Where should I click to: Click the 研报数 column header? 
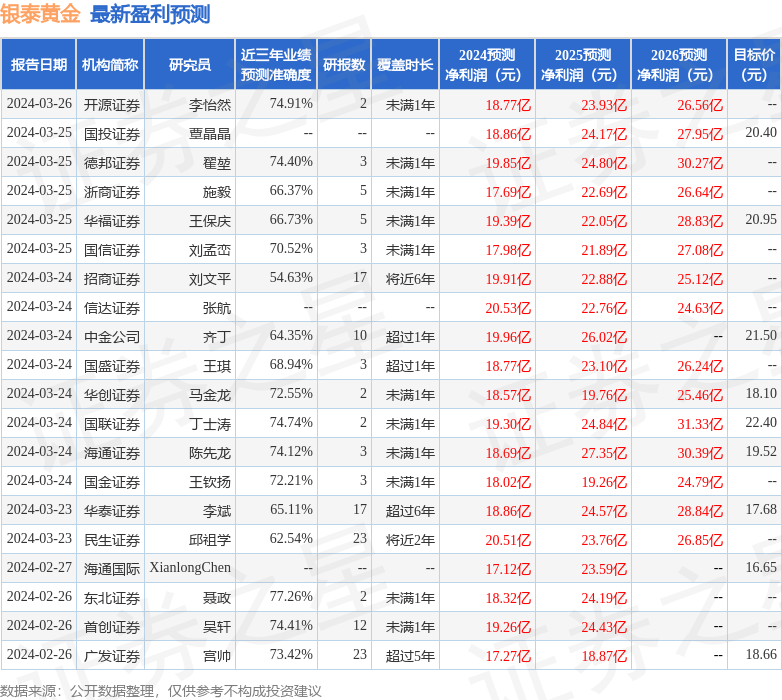tap(344, 64)
